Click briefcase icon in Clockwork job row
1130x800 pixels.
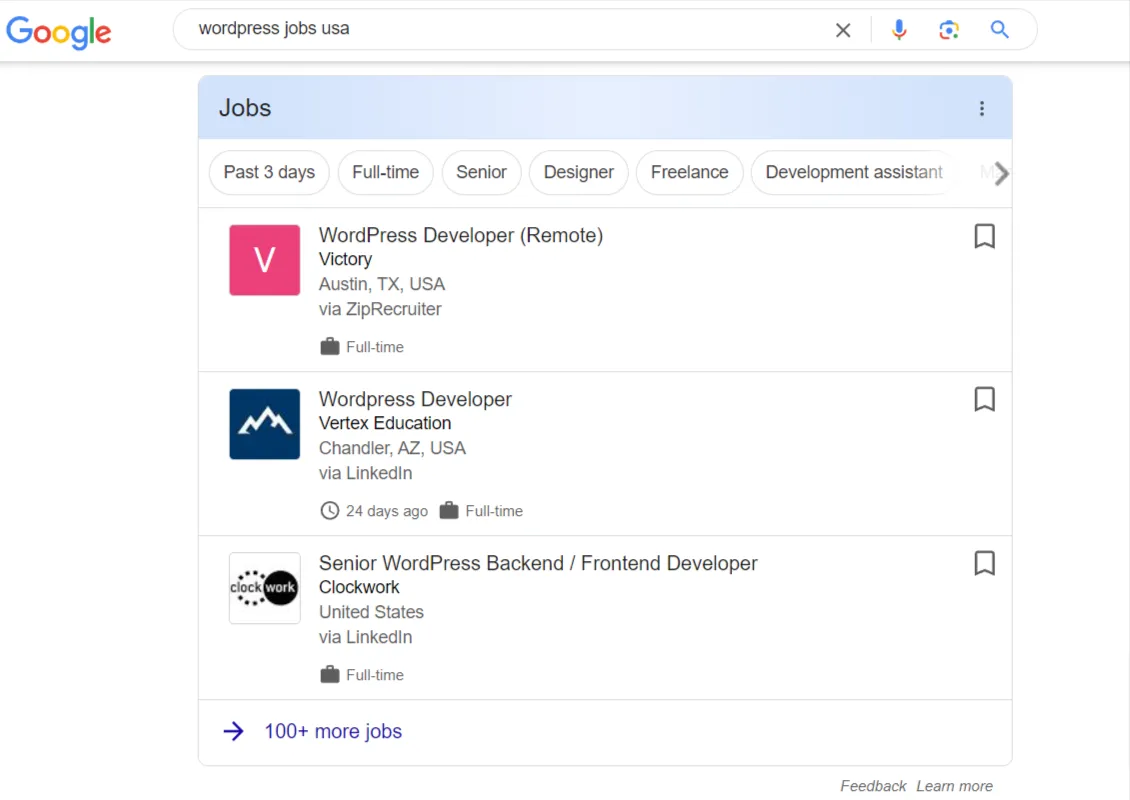(x=329, y=675)
